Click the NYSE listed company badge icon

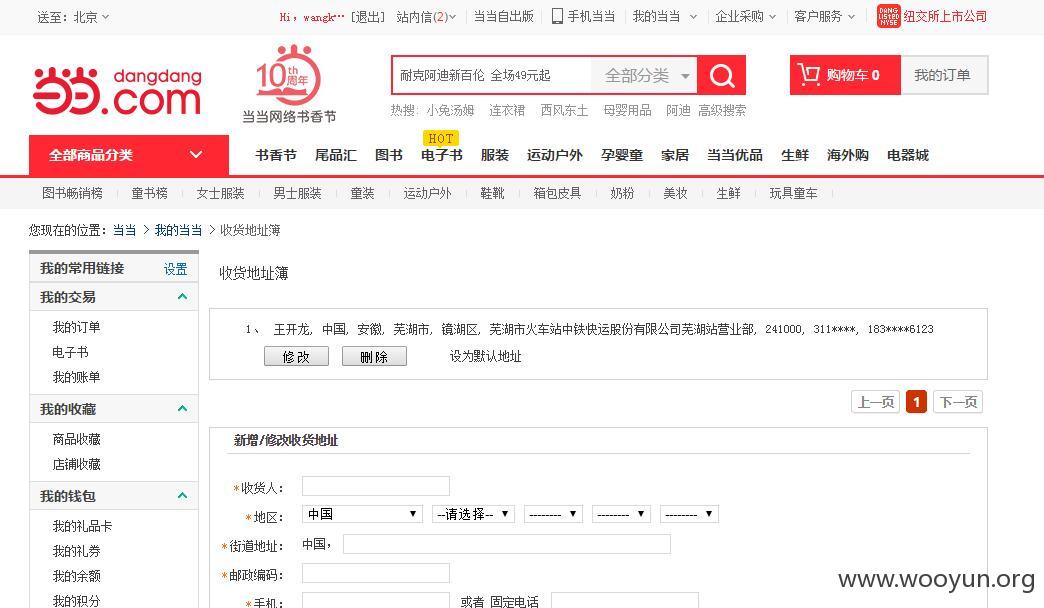click(888, 16)
